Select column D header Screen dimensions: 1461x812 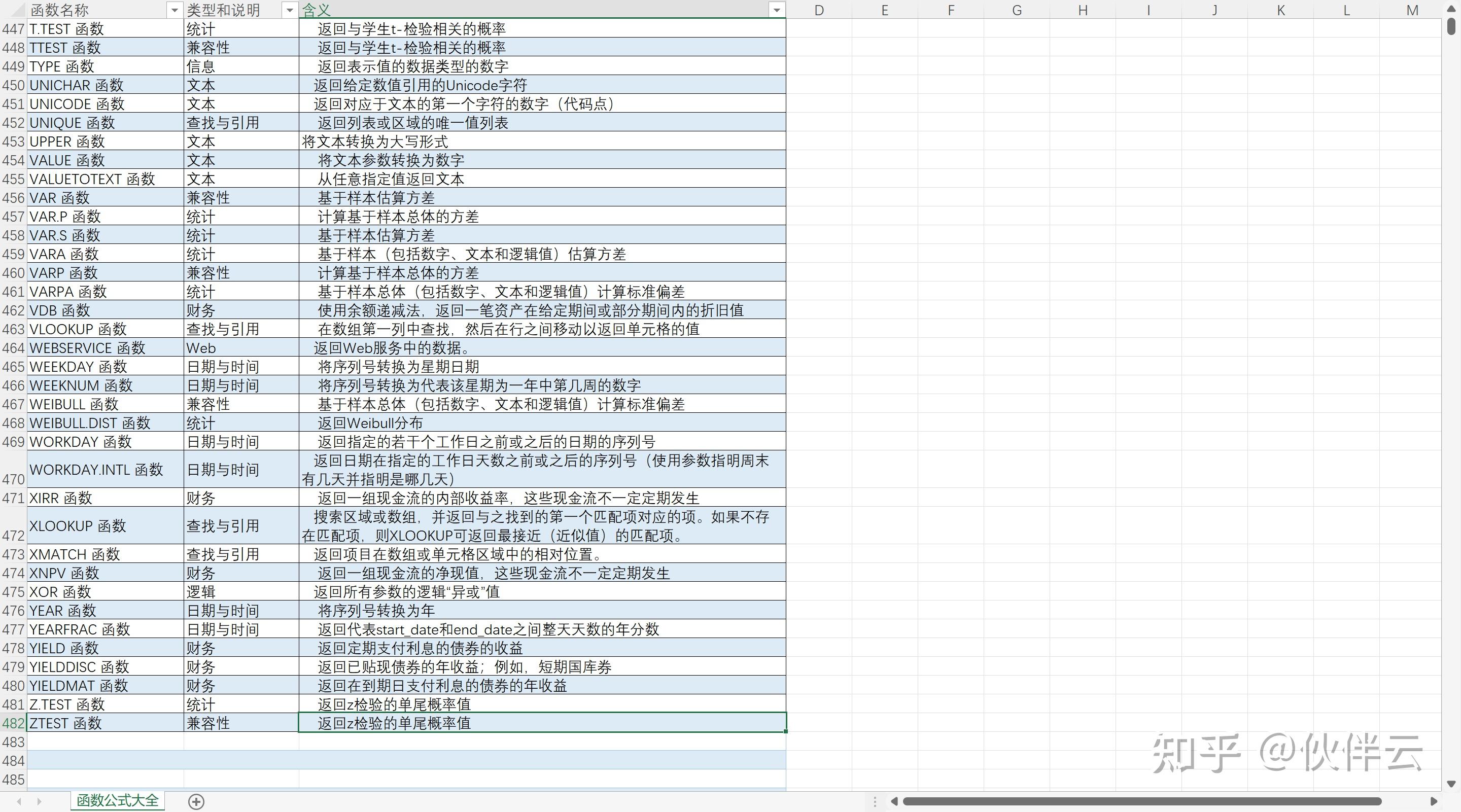click(818, 10)
